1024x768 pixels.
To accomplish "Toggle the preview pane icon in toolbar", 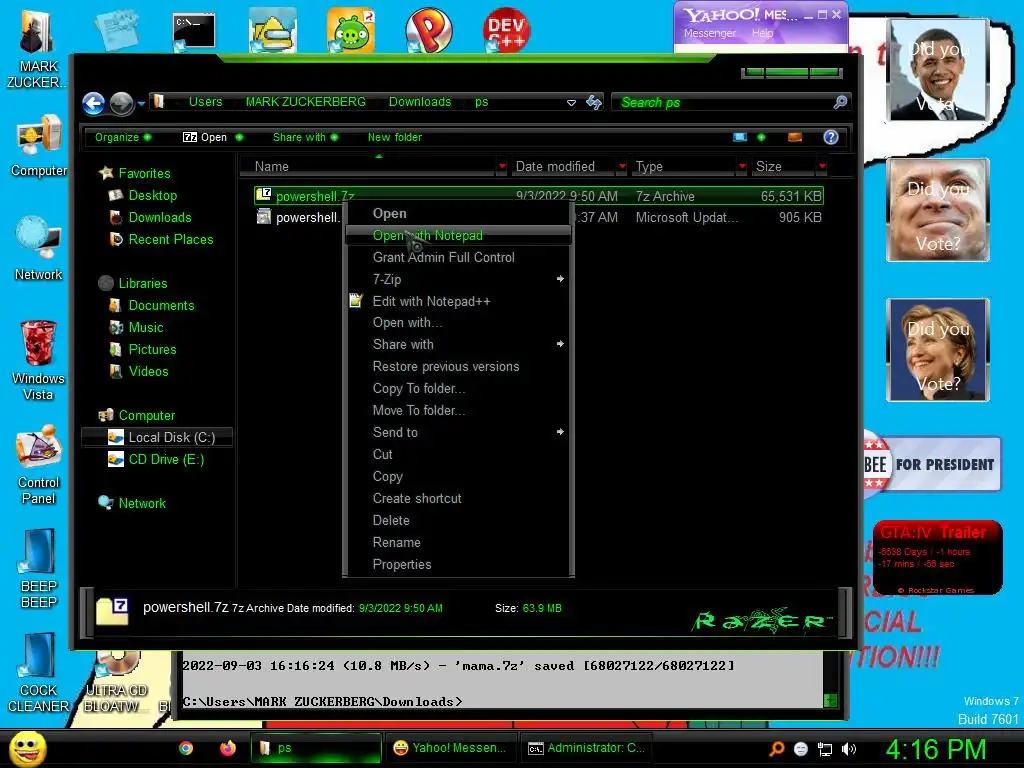I will point(795,137).
